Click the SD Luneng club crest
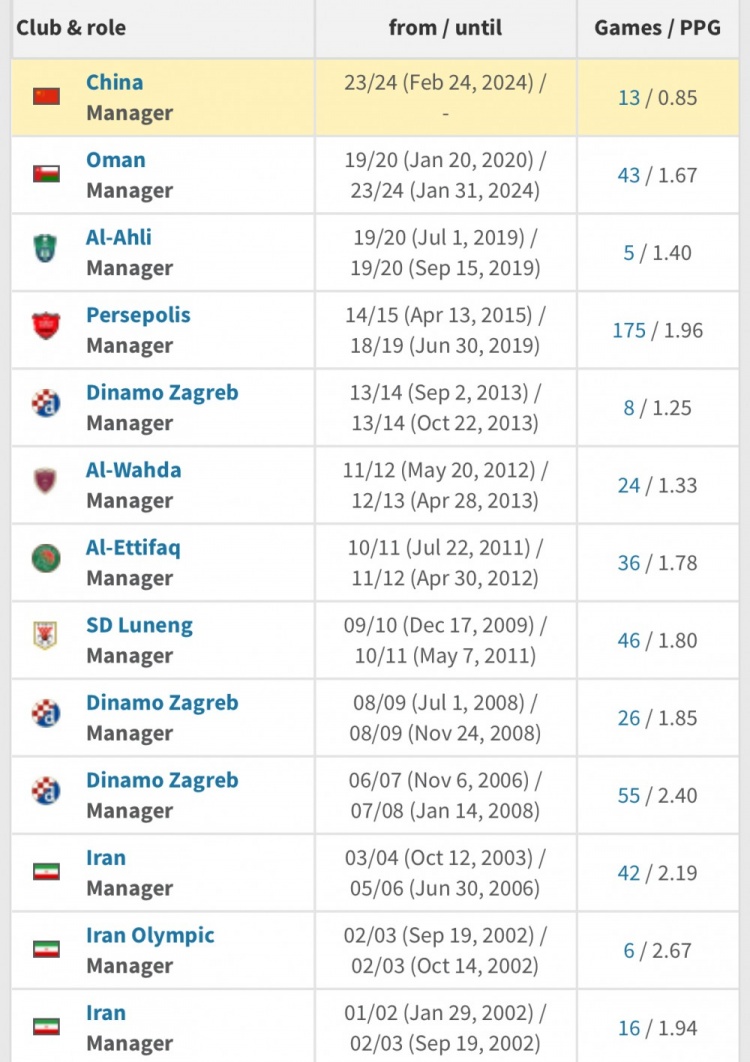The image size is (750, 1062). tap(46, 636)
